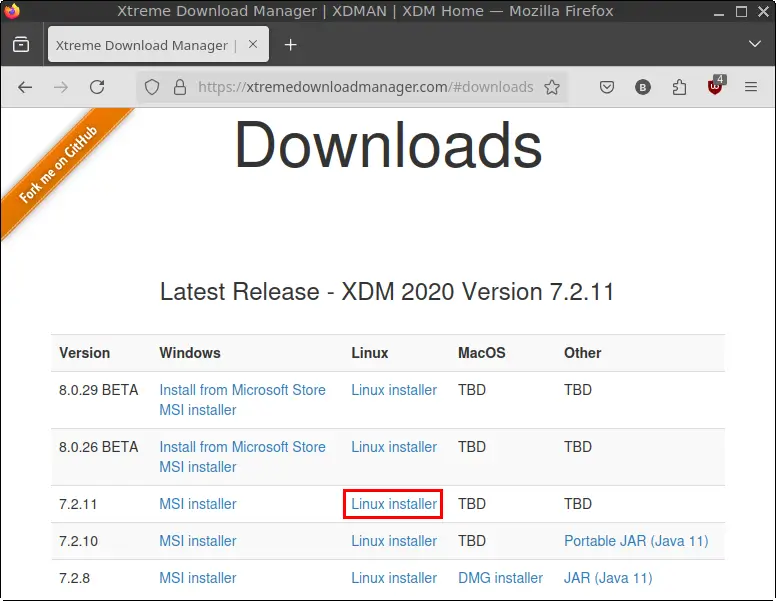776x601 pixels.
Task: Download the DMG installer for 7.2.8
Action: 500,578
